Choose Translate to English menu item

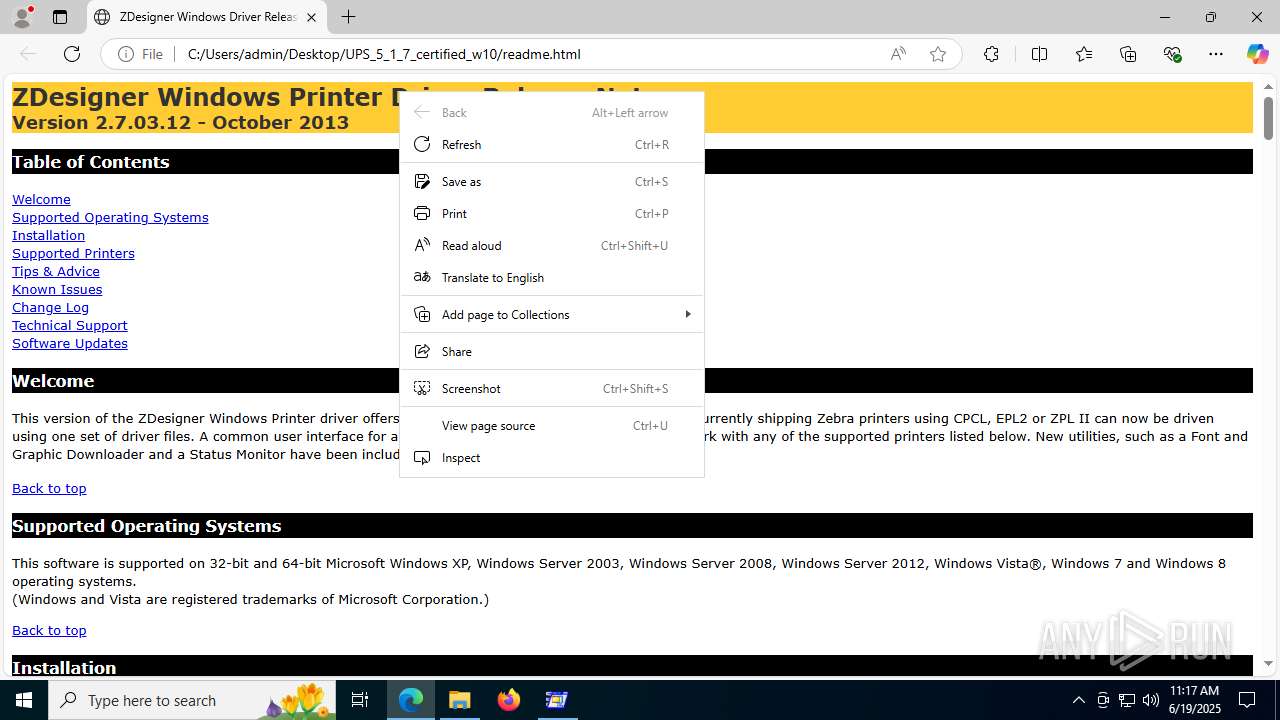click(x=552, y=277)
